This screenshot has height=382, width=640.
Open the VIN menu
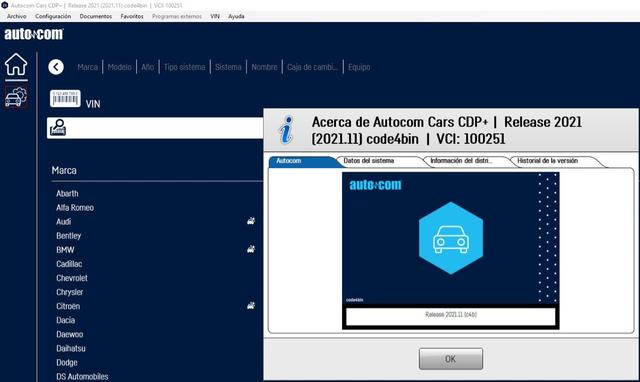[x=215, y=16]
